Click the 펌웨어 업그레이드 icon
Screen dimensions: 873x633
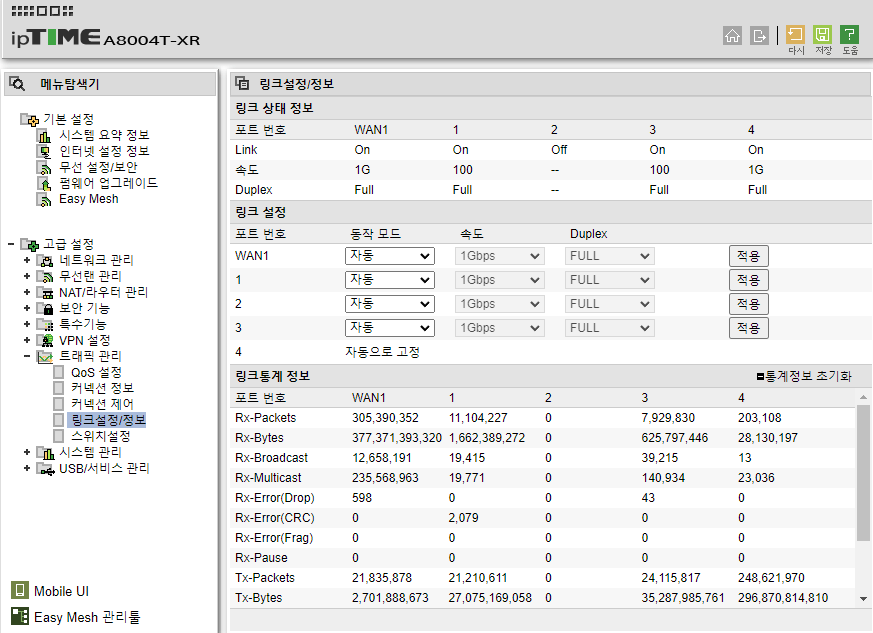click(45, 183)
